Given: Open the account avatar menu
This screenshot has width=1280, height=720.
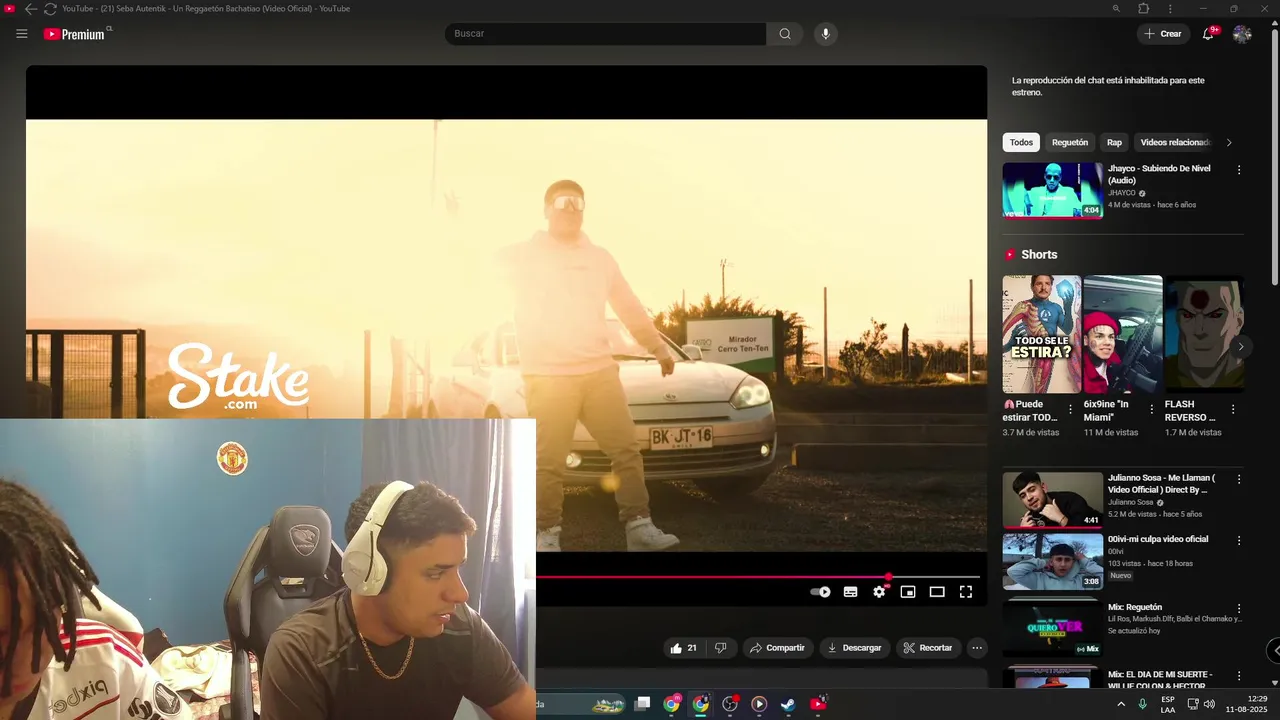Looking at the screenshot, I should [1242, 34].
